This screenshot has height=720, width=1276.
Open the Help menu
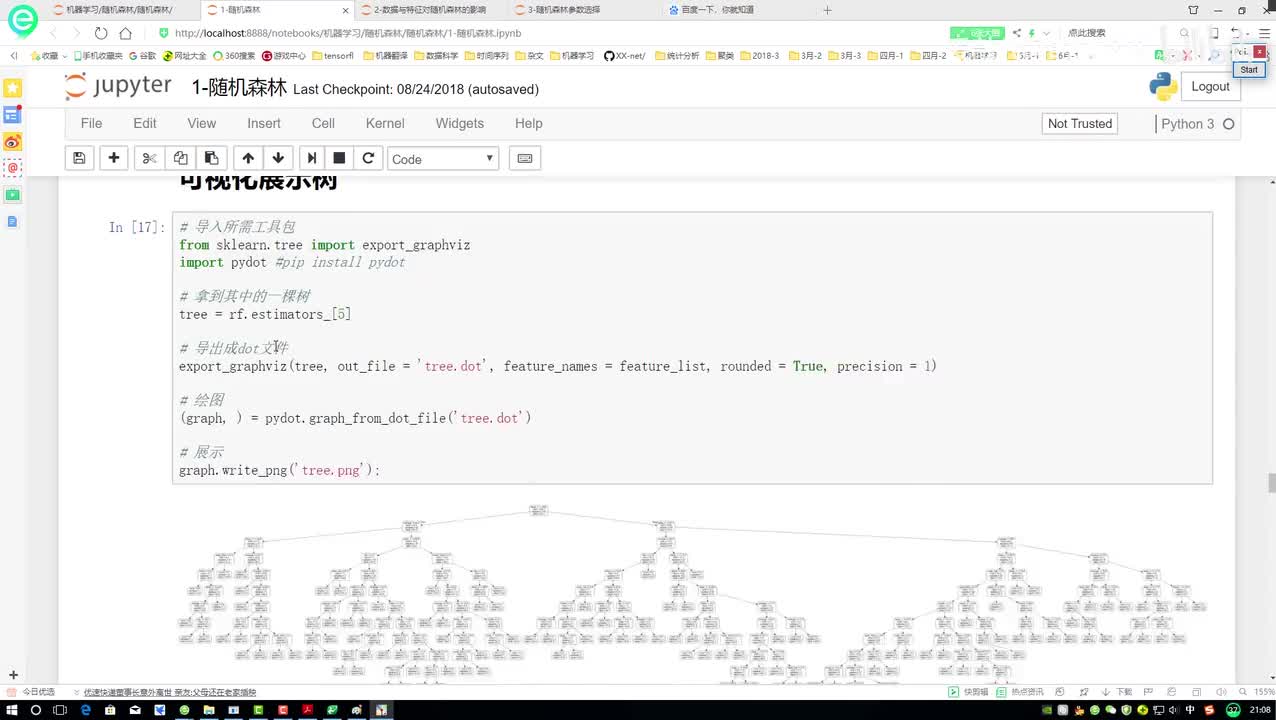528,123
